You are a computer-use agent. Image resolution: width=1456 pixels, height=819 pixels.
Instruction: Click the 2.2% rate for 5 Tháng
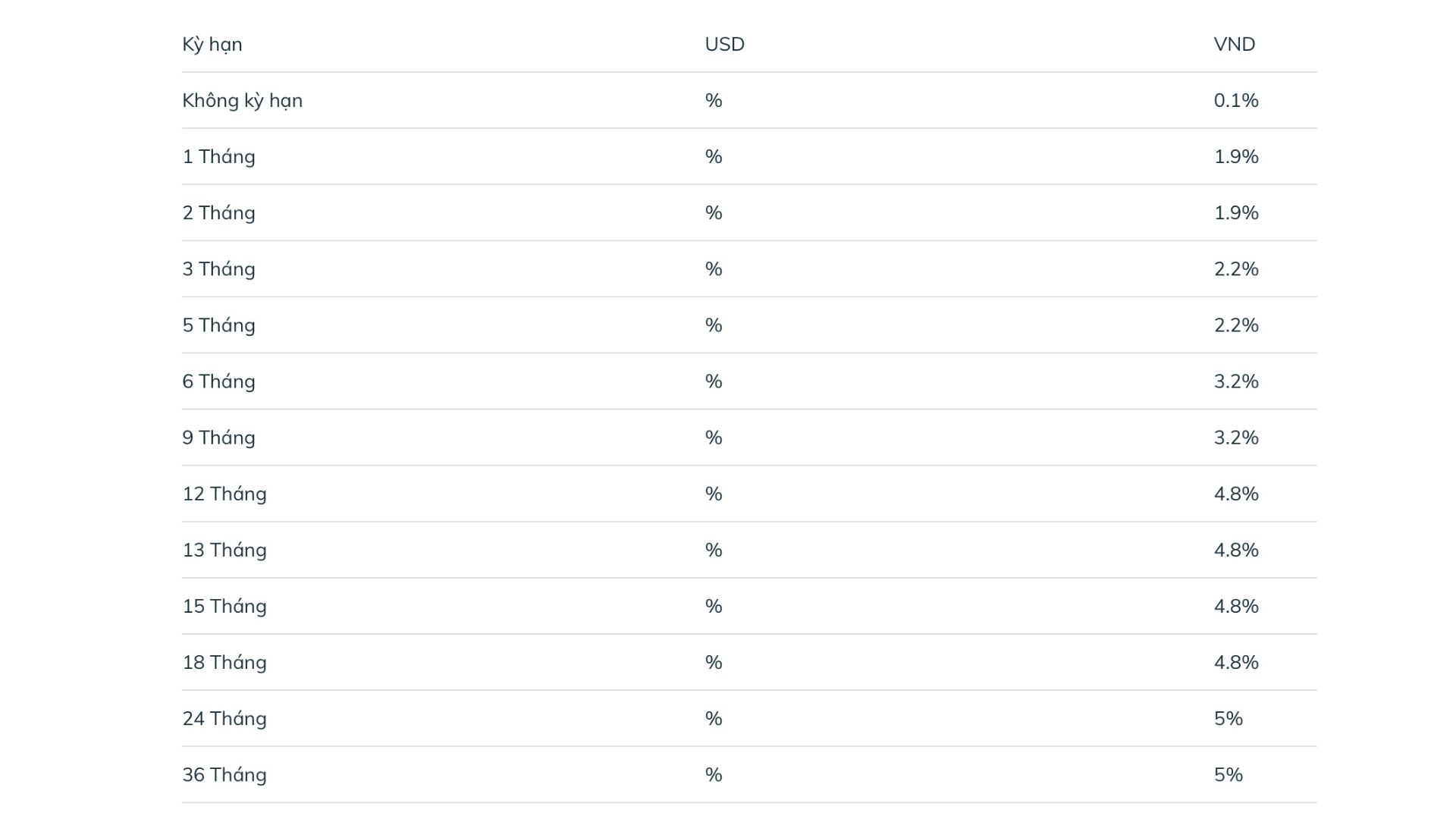[x=1236, y=325]
